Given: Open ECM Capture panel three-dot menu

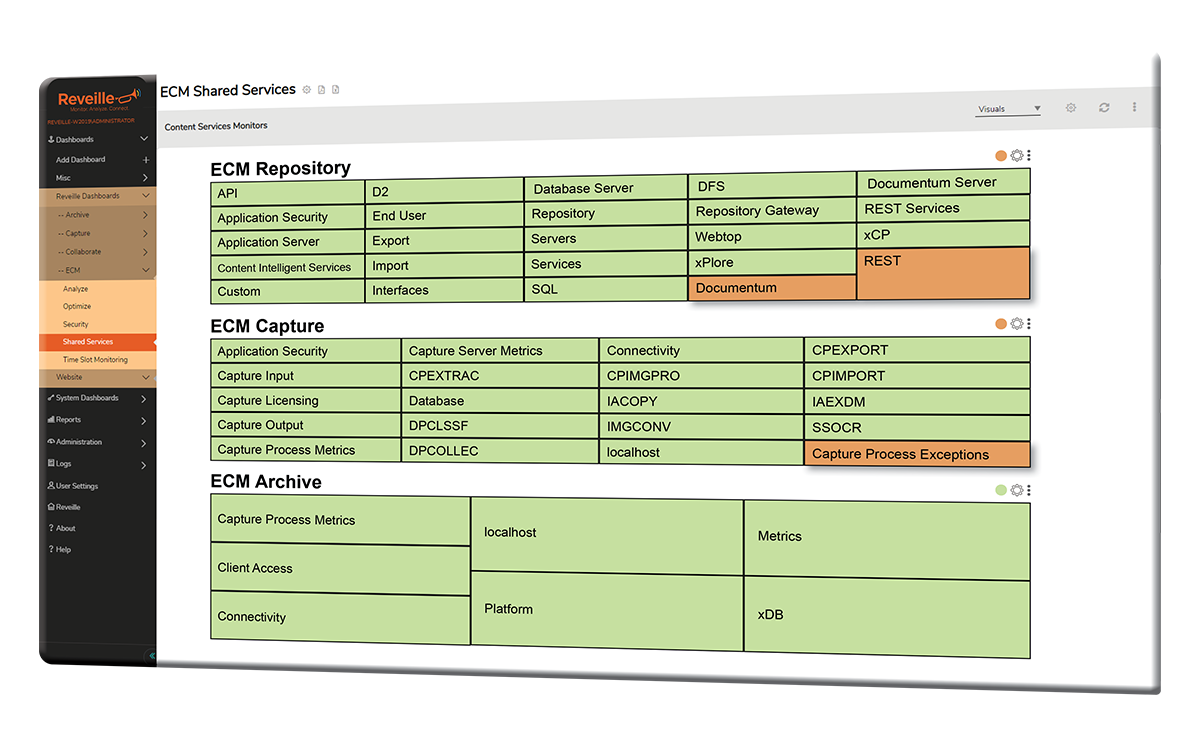Looking at the screenshot, I should (1029, 324).
